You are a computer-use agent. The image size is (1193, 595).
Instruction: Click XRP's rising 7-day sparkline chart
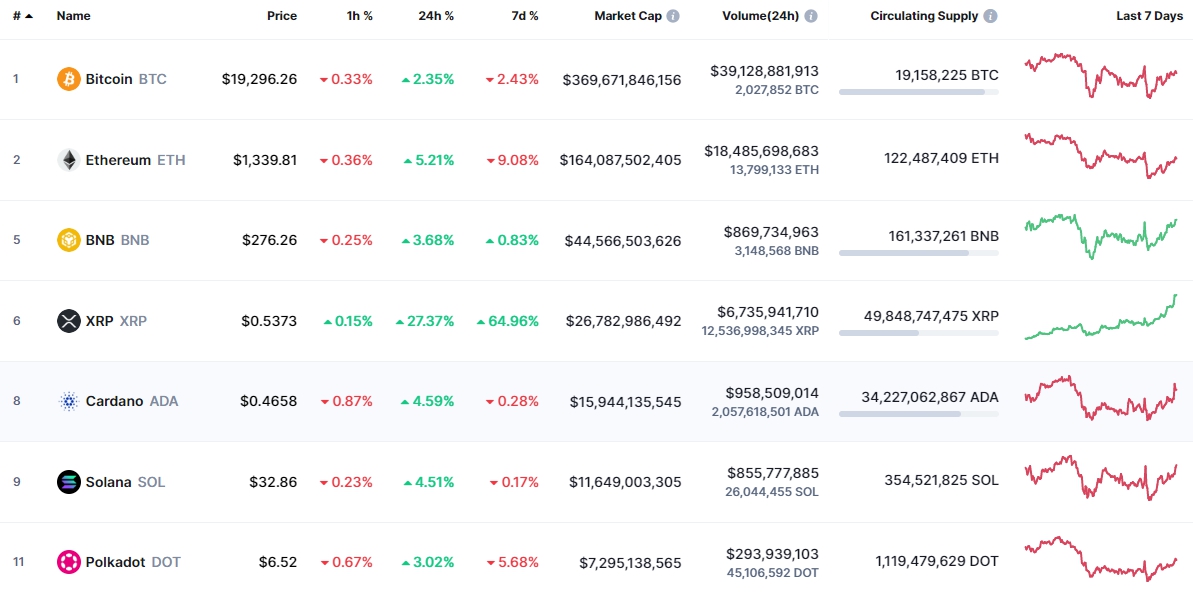coord(1102,317)
